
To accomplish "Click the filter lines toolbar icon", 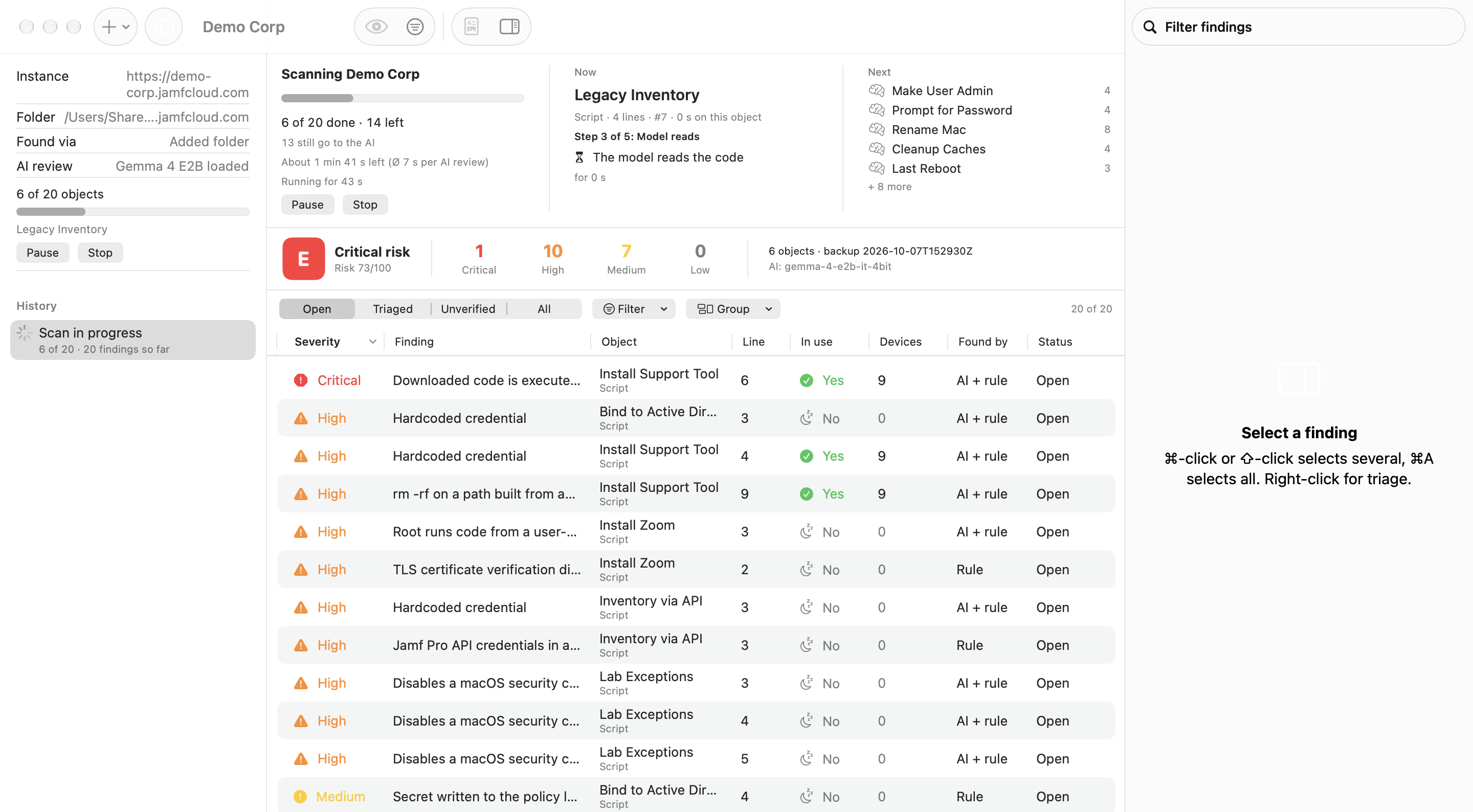I will (x=415, y=26).
